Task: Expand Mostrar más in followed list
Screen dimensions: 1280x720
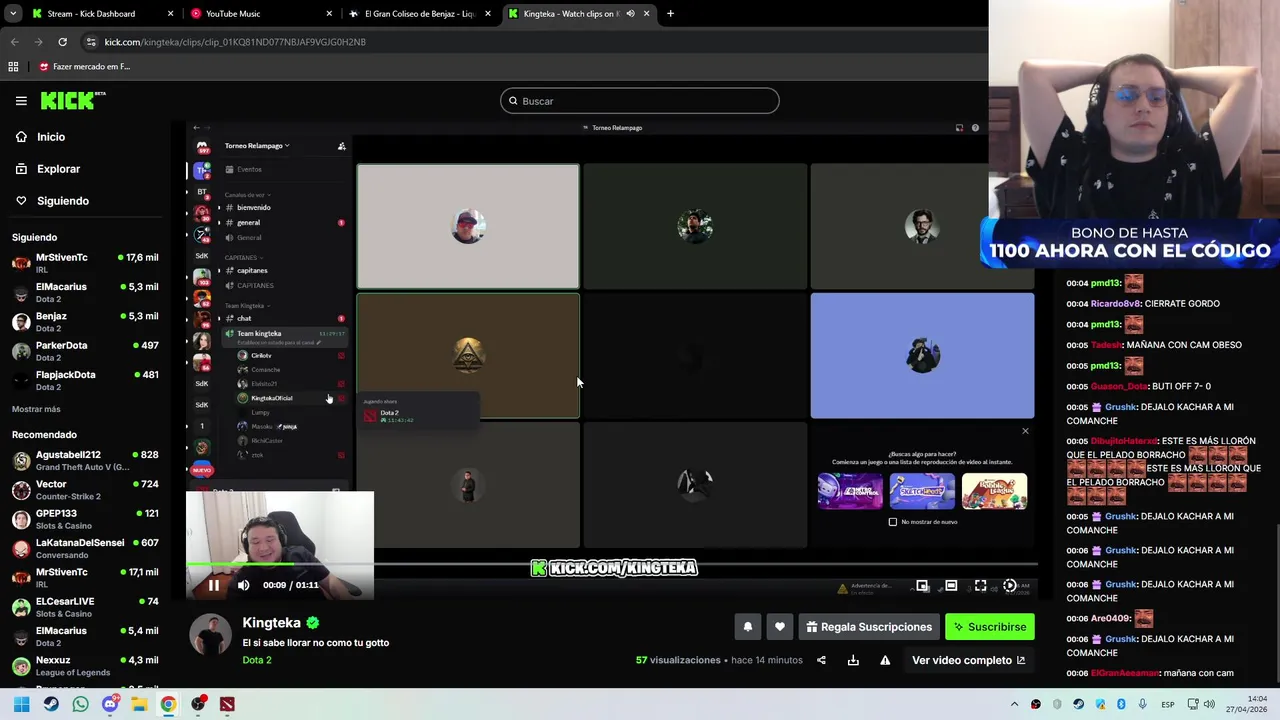Action: point(36,409)
